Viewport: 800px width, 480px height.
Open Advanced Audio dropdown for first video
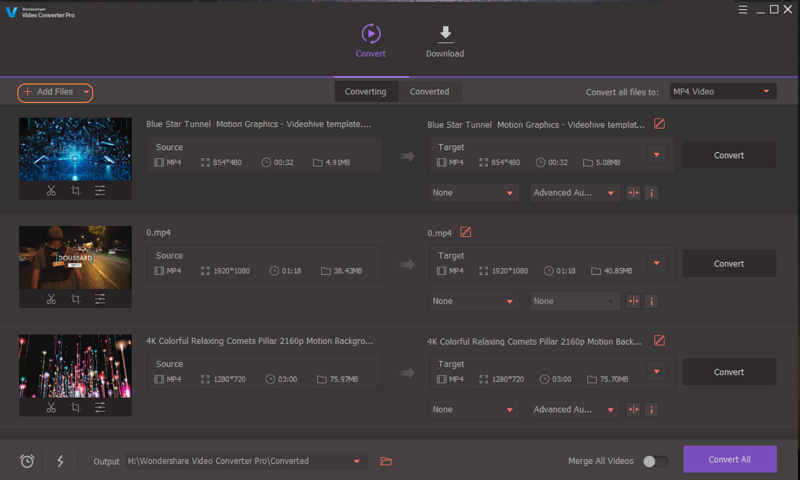click(574, 192)
